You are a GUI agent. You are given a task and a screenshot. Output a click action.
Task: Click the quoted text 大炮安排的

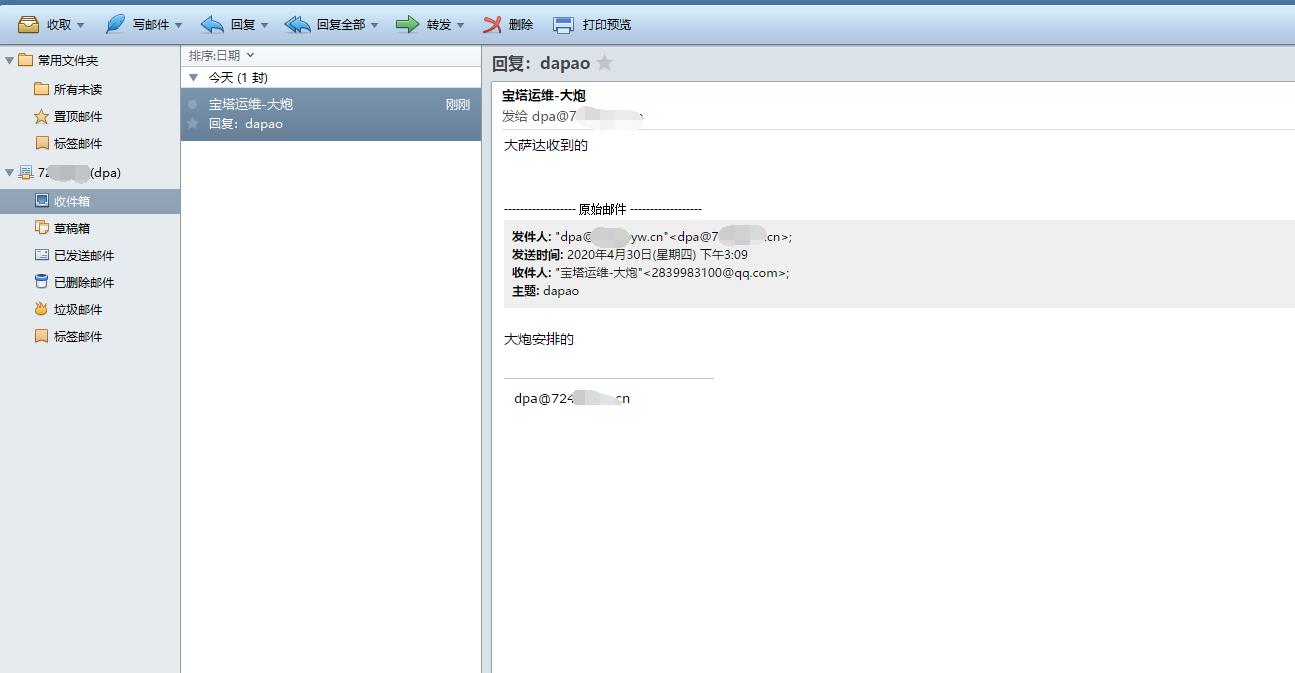click(x=539, y=339)
